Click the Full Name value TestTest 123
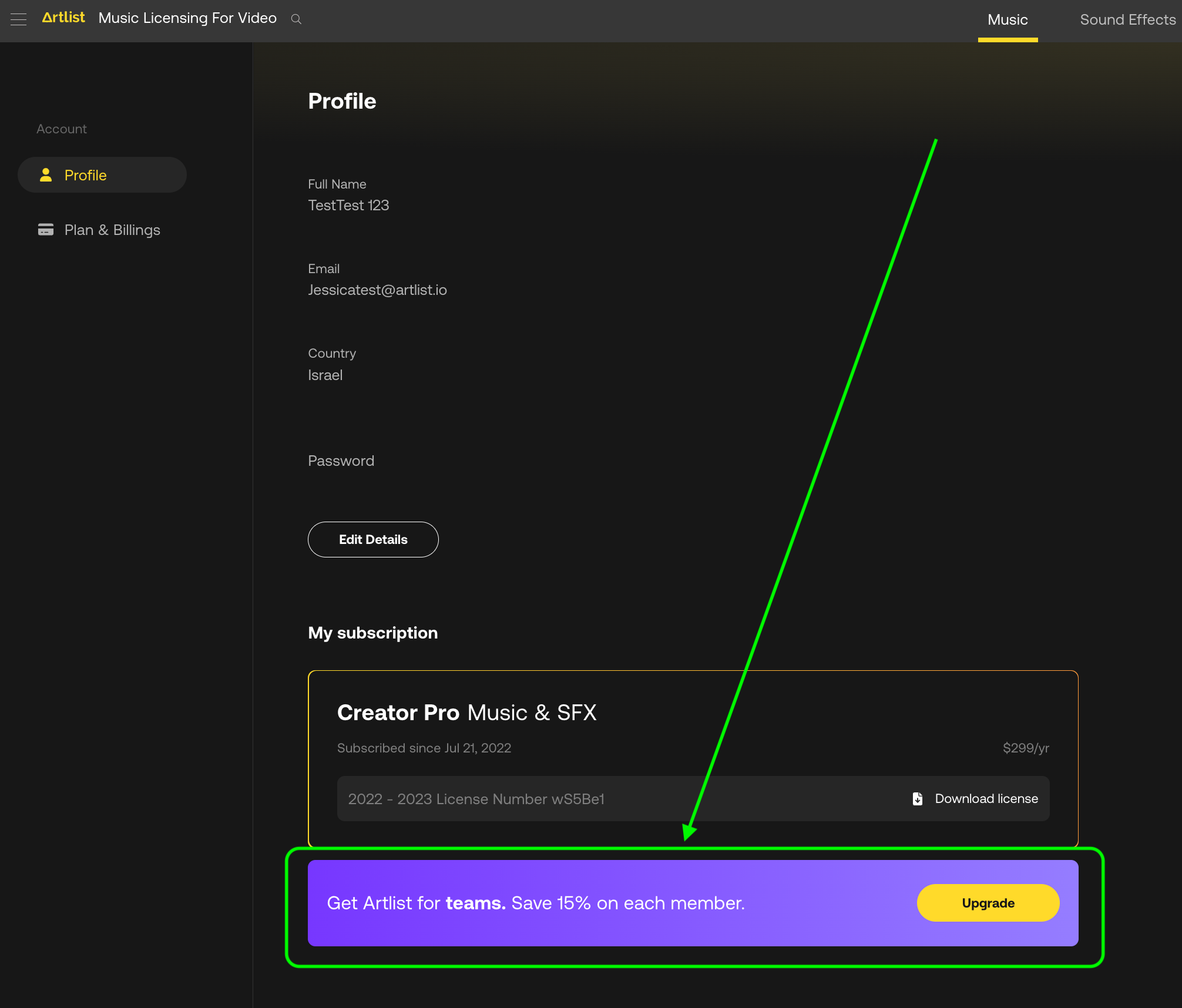The width and height of the screenshot is (1182, 1008). (348, 206)
